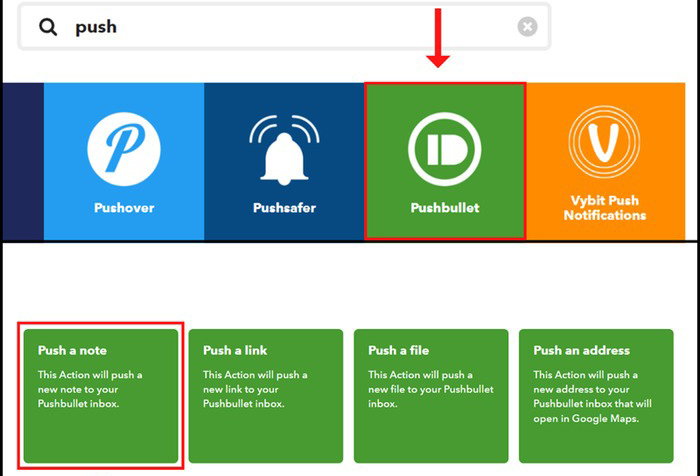This screenshot has width=700, height=476.
Task: Open the Pushsafer service label
Action: (x=284, y=208)
